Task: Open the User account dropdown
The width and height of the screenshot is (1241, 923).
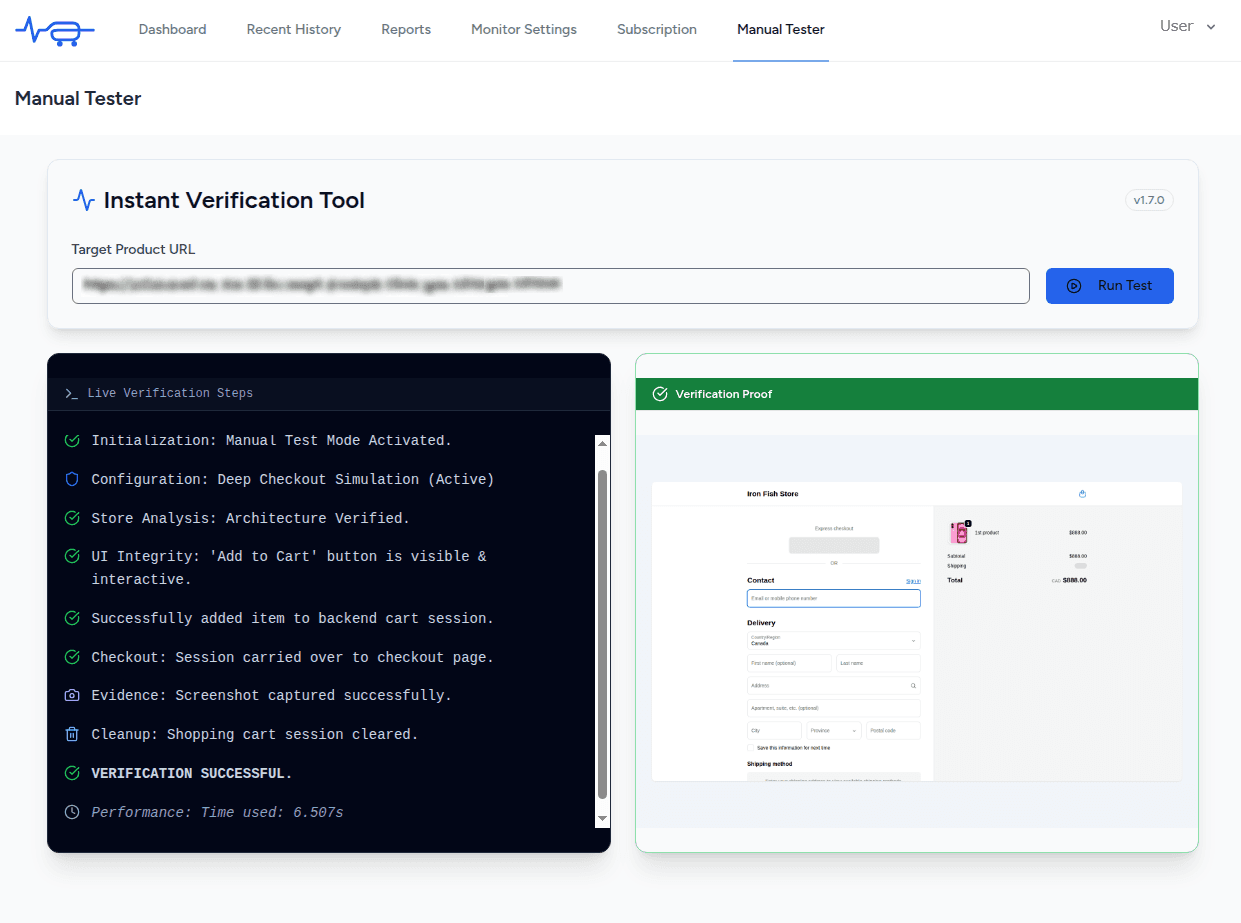Action: [x=1186, y=26]
